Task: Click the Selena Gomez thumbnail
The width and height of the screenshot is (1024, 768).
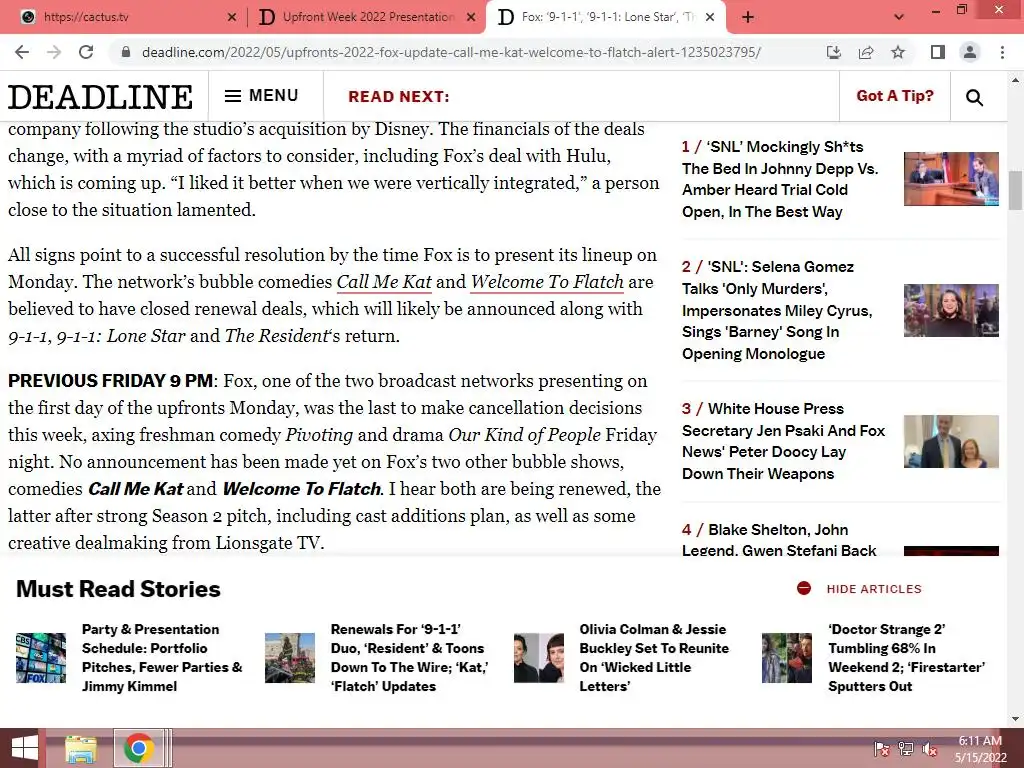Action: pyautogui.click(x=951, y=310)
